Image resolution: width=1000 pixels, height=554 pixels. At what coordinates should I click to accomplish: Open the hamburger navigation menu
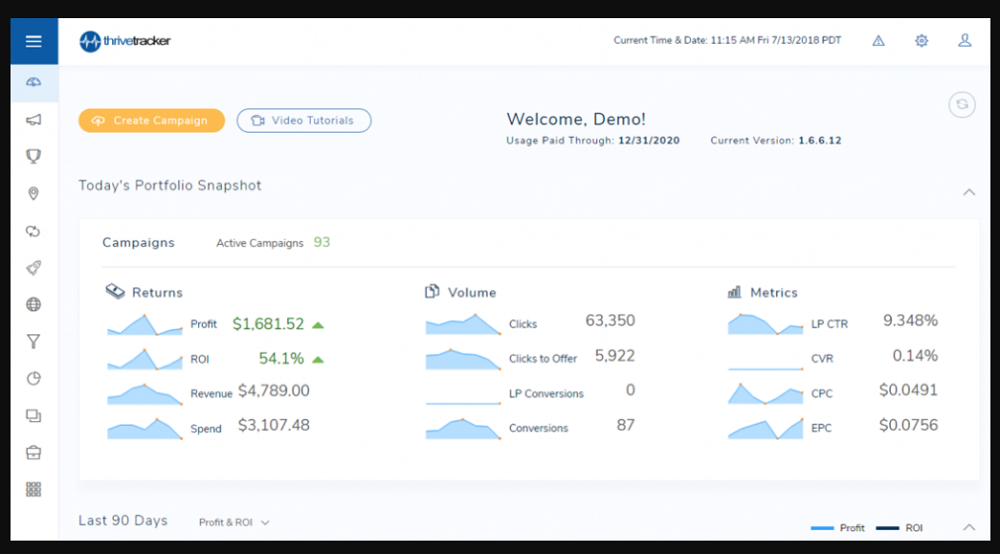(34, 41)
